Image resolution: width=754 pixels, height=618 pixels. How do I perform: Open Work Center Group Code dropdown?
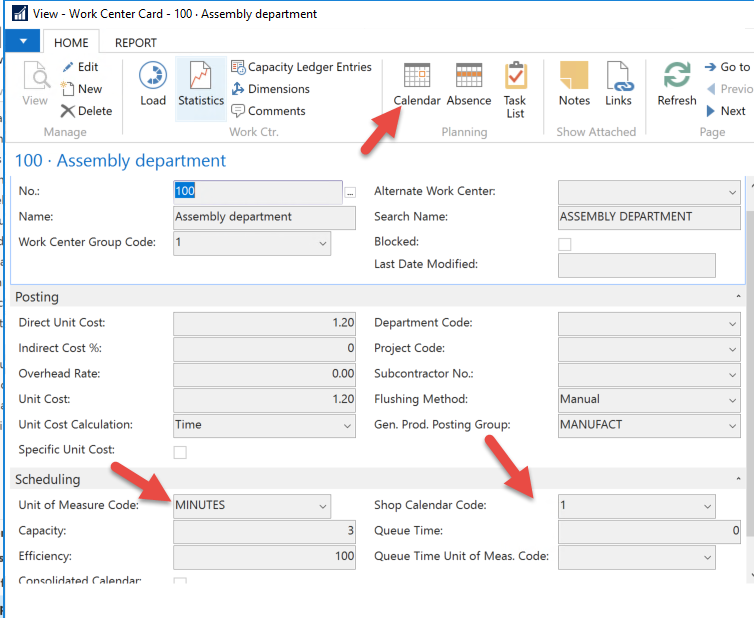click(x=323, y=243)
